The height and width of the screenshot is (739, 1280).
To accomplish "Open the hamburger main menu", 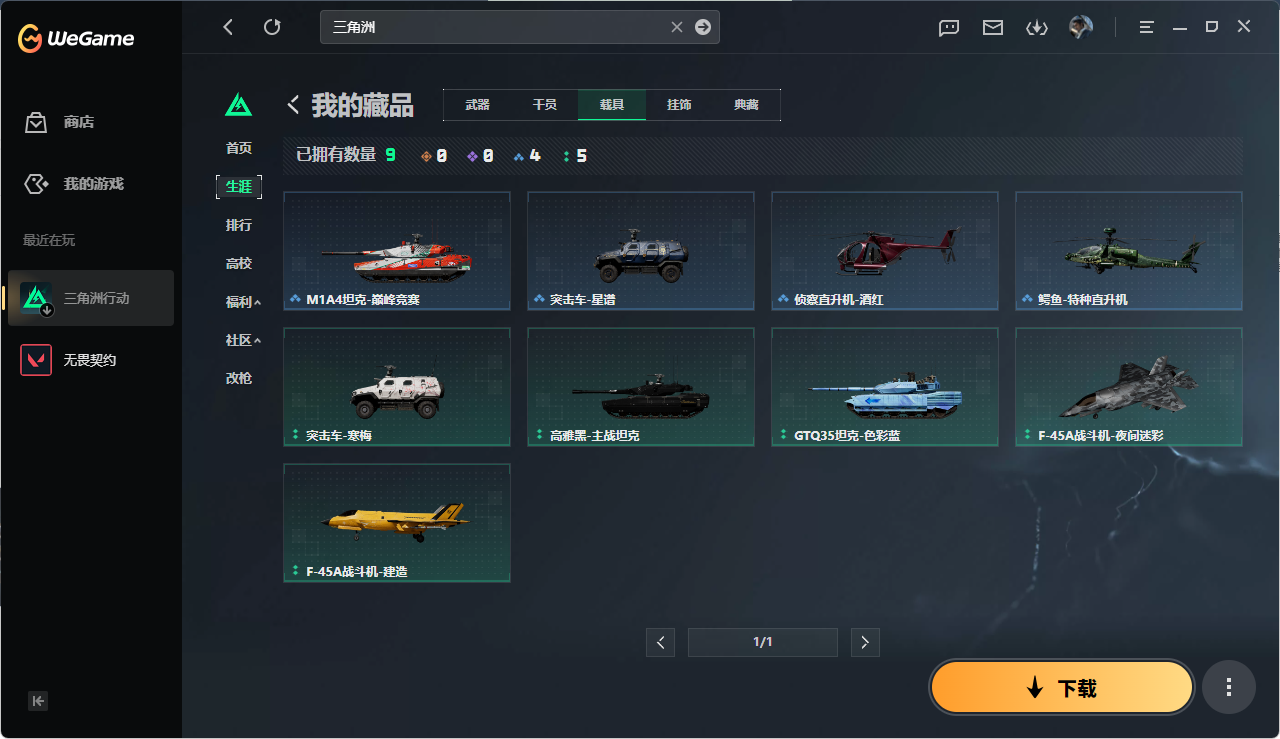I will click(x=1147, y=27).
